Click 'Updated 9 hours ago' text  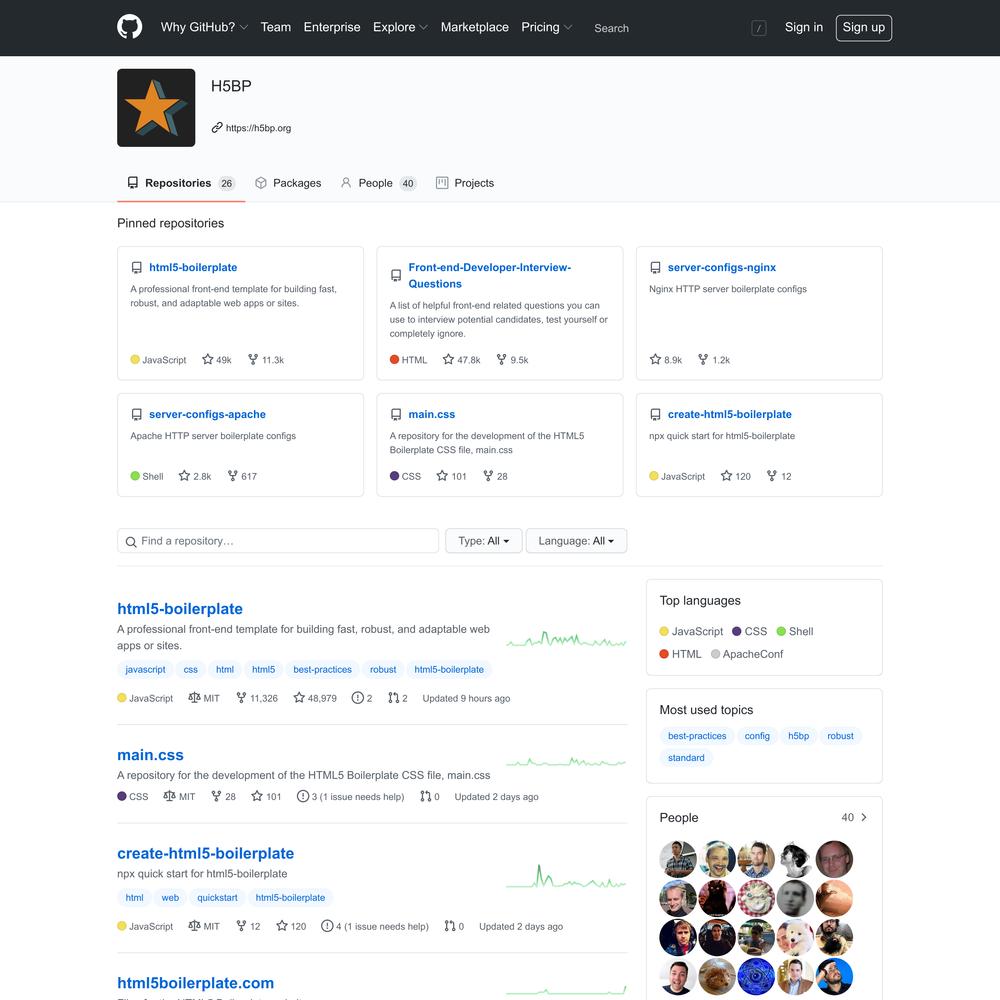466,698
